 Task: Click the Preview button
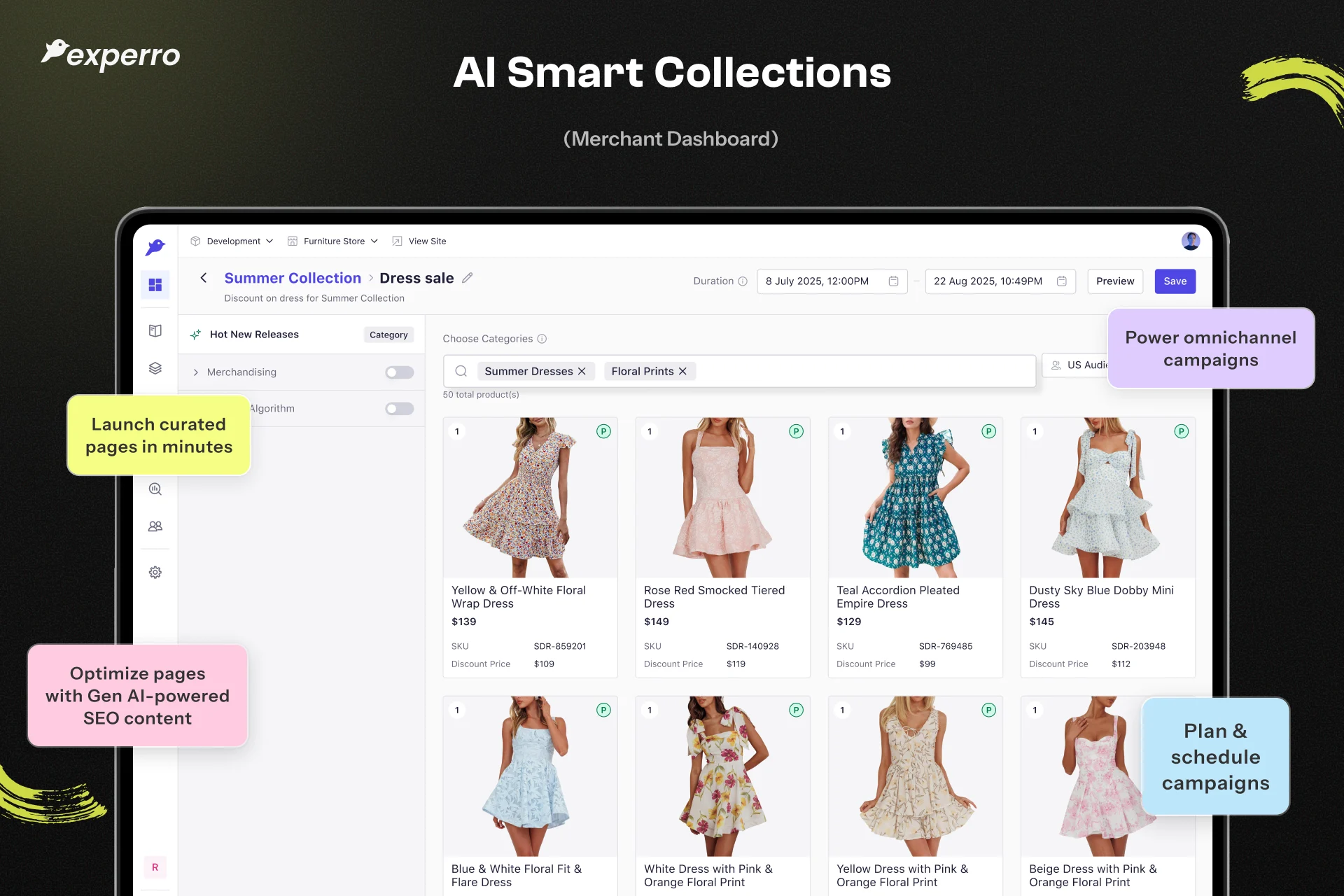pos(1114,281)
